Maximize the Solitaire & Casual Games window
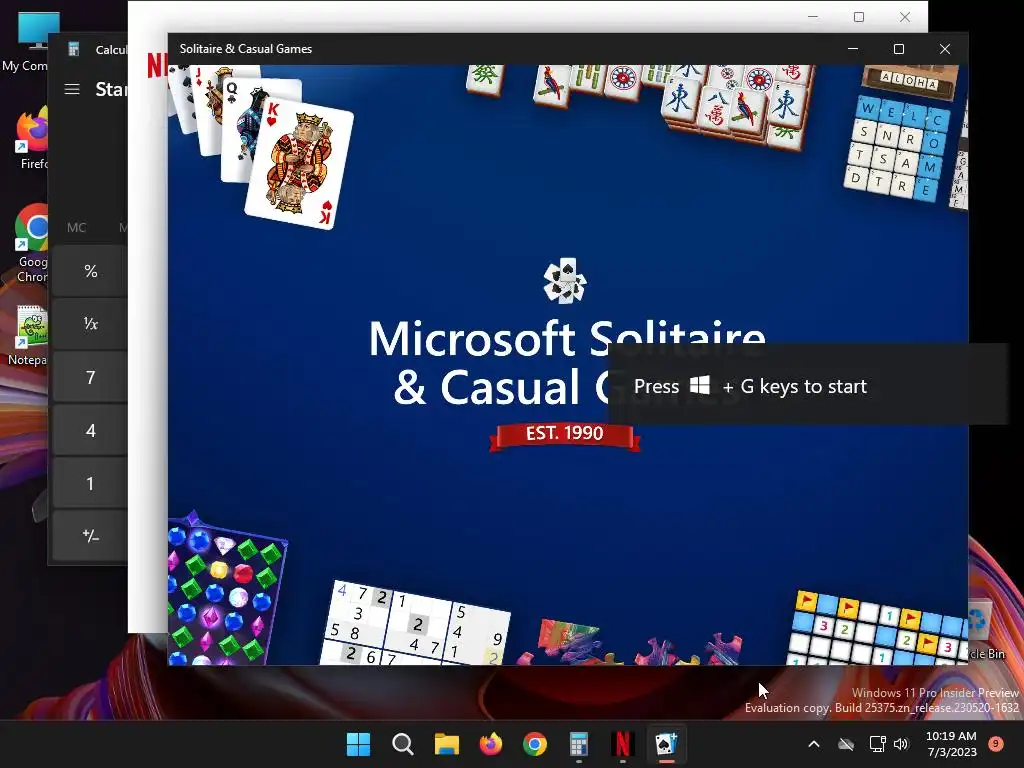This screenshot has width=1024, height=768. (x=899, y=49)
